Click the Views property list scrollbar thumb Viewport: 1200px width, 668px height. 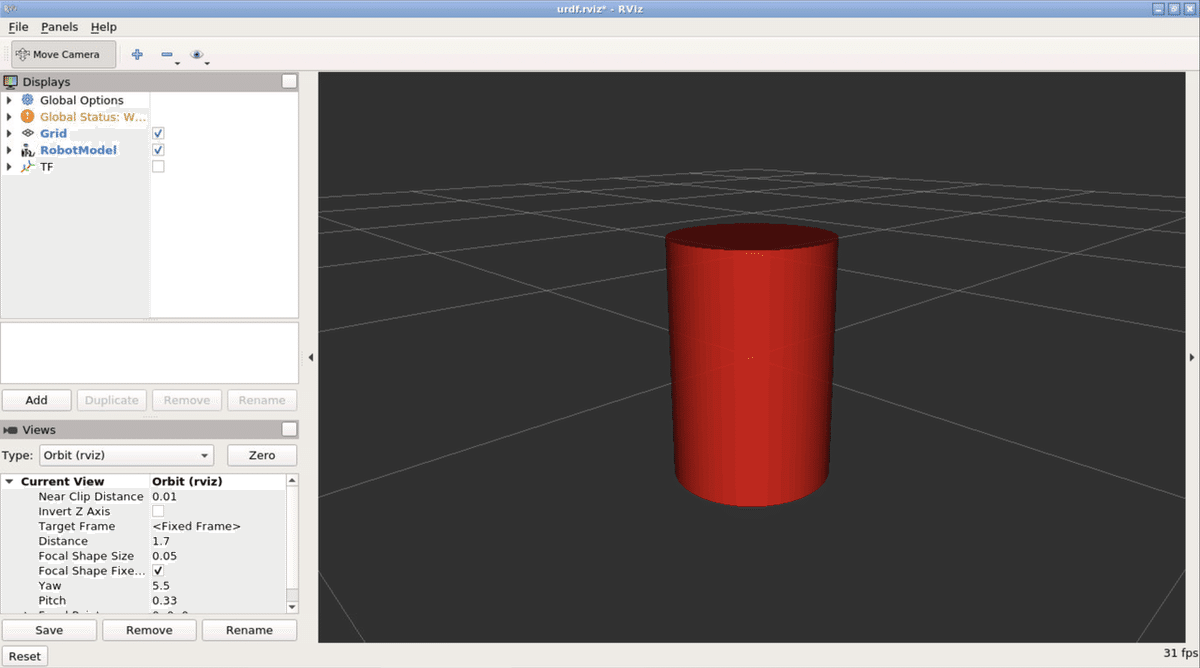292,537
